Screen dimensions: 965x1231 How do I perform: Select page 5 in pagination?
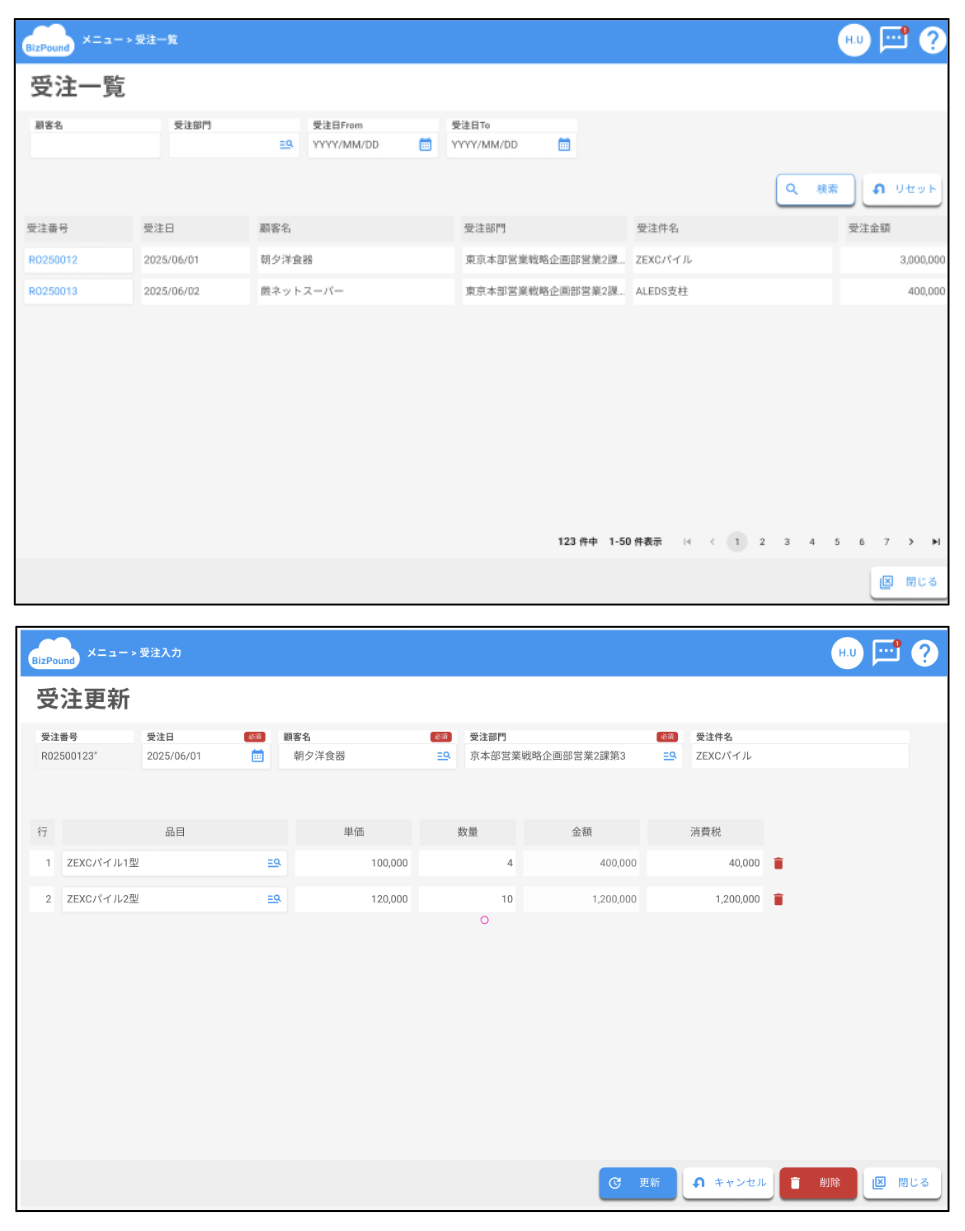point(837,542)
